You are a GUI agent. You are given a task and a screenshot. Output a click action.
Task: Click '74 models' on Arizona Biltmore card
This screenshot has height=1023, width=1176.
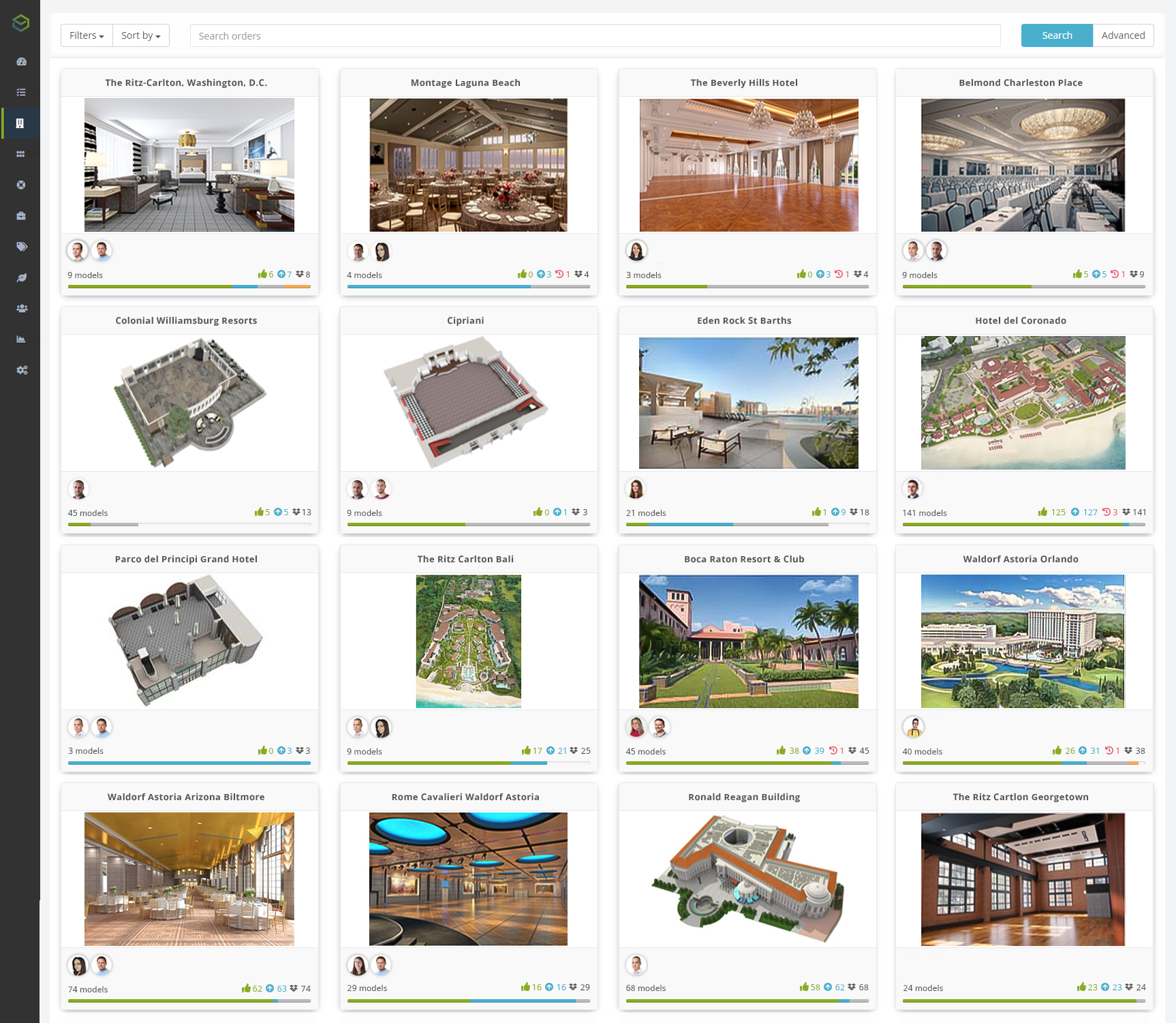tap(88, 989)
